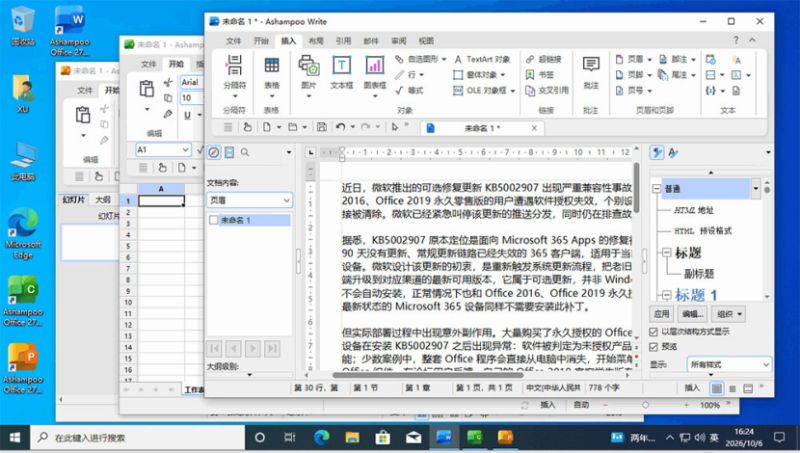Click the 编辑... edit style button

(693, 314)
